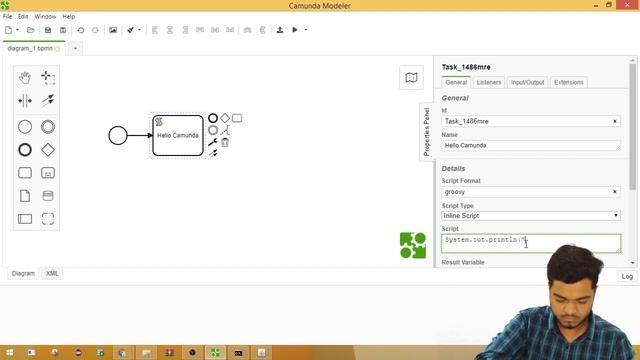The image size is (640, 360).
Task: Open the Edit menu
Action: [23, 16]
